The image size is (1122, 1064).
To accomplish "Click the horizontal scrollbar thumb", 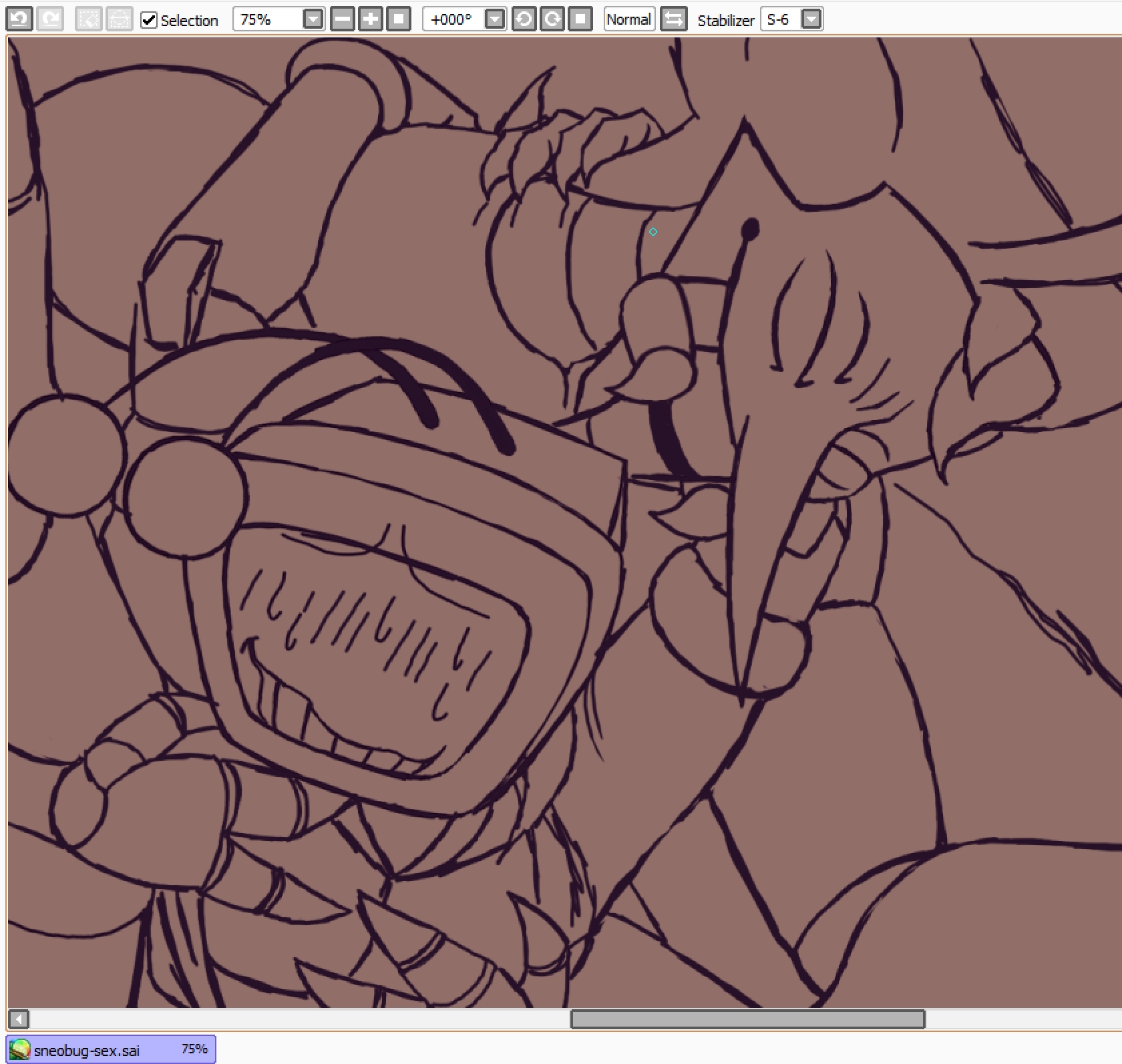I will click(747, 1019).
